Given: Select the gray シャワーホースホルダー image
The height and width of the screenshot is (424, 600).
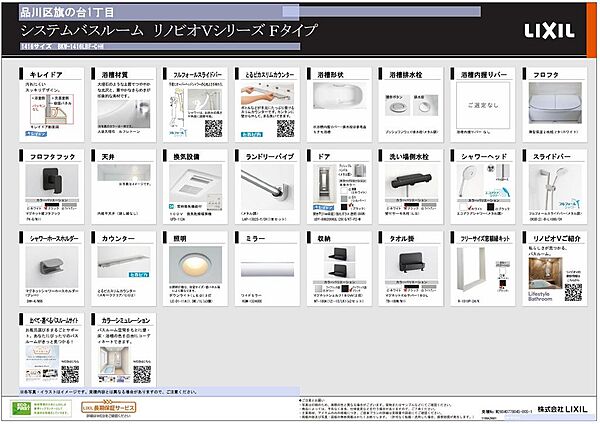Looking at the screenshot, I should (x=52, y=267).
